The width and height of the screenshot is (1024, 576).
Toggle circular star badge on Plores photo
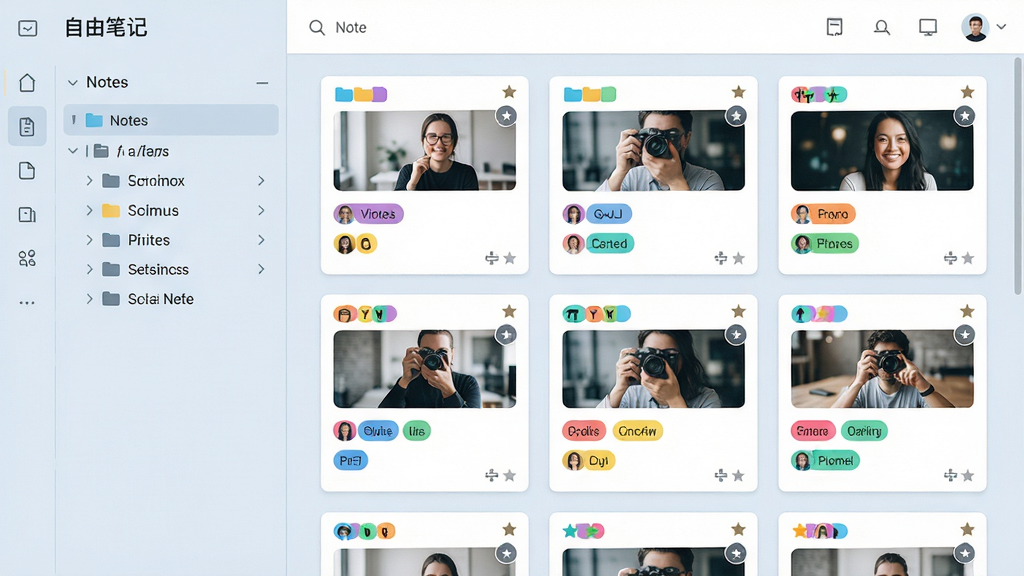point(965,116)
